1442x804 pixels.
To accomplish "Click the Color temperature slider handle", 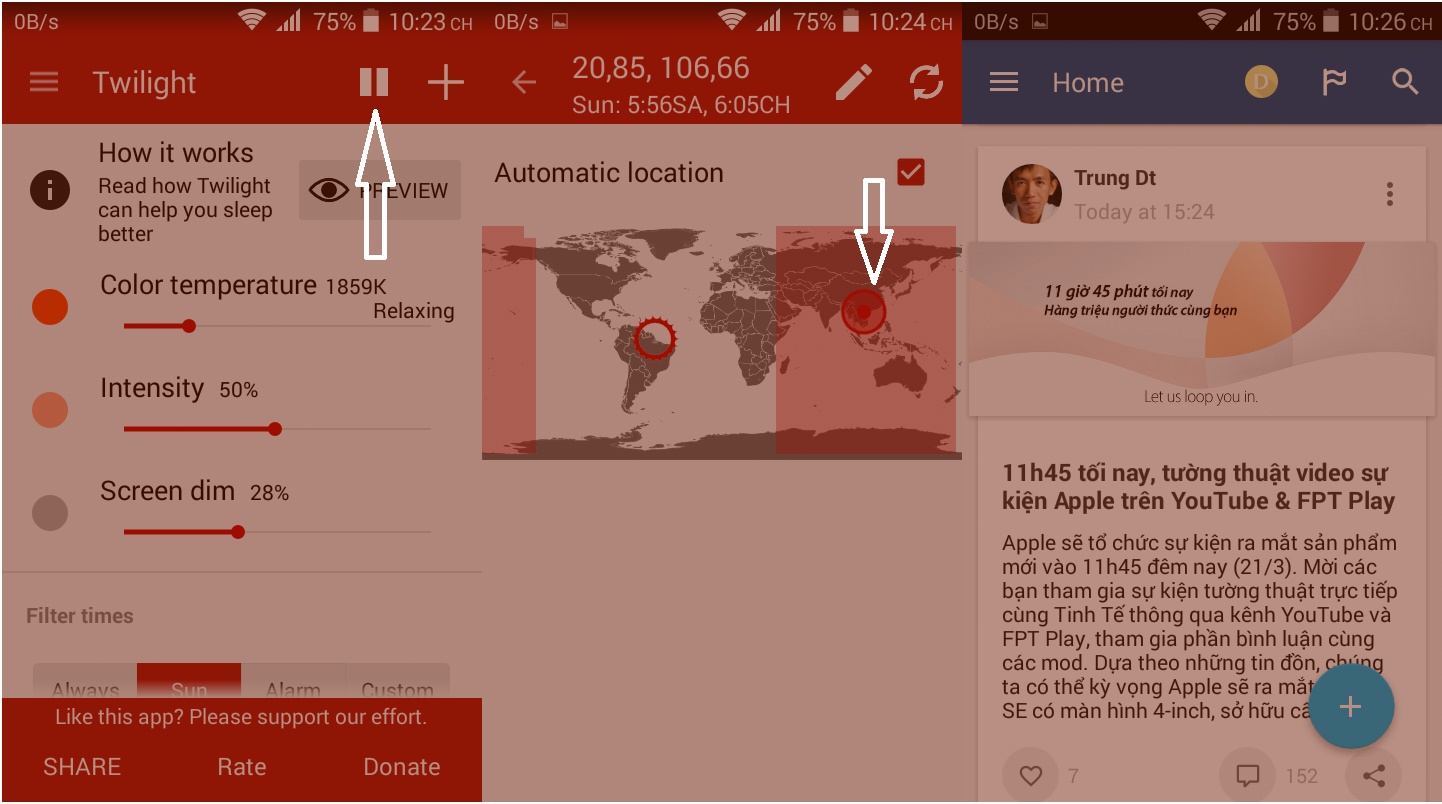I will click(189, 326).
